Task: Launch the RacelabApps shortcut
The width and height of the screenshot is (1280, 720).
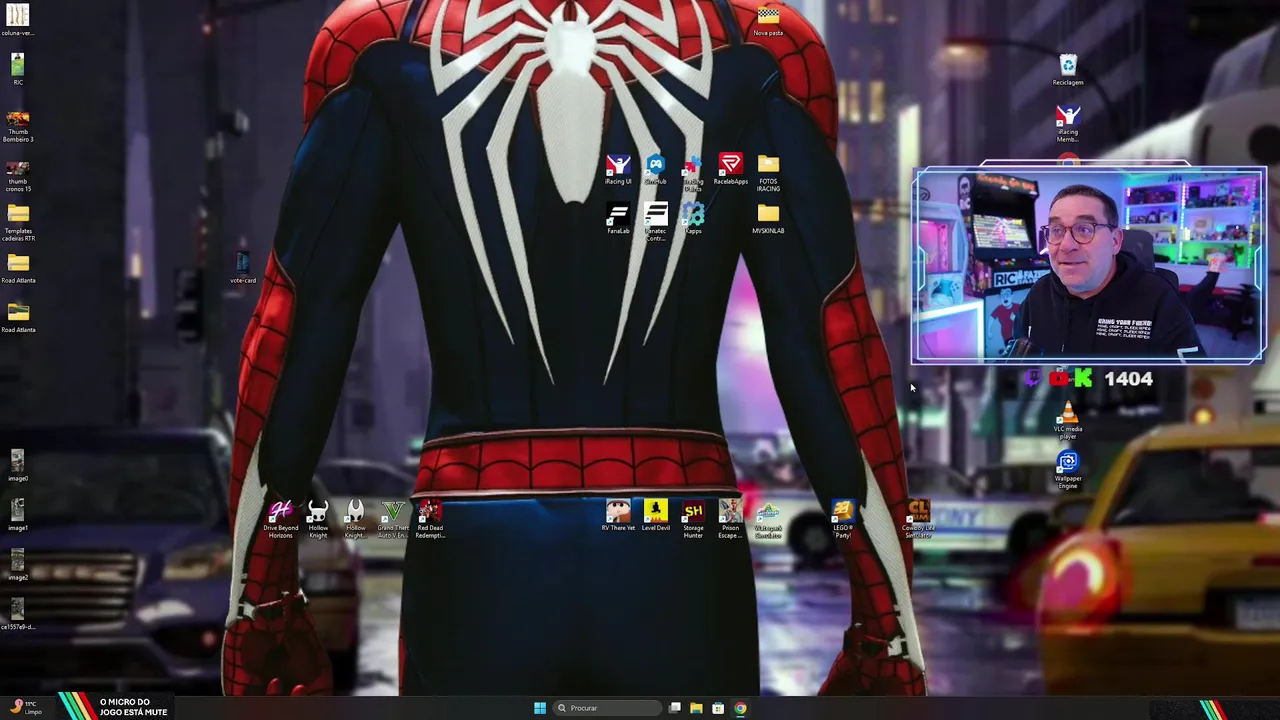Action: (730, 169)
